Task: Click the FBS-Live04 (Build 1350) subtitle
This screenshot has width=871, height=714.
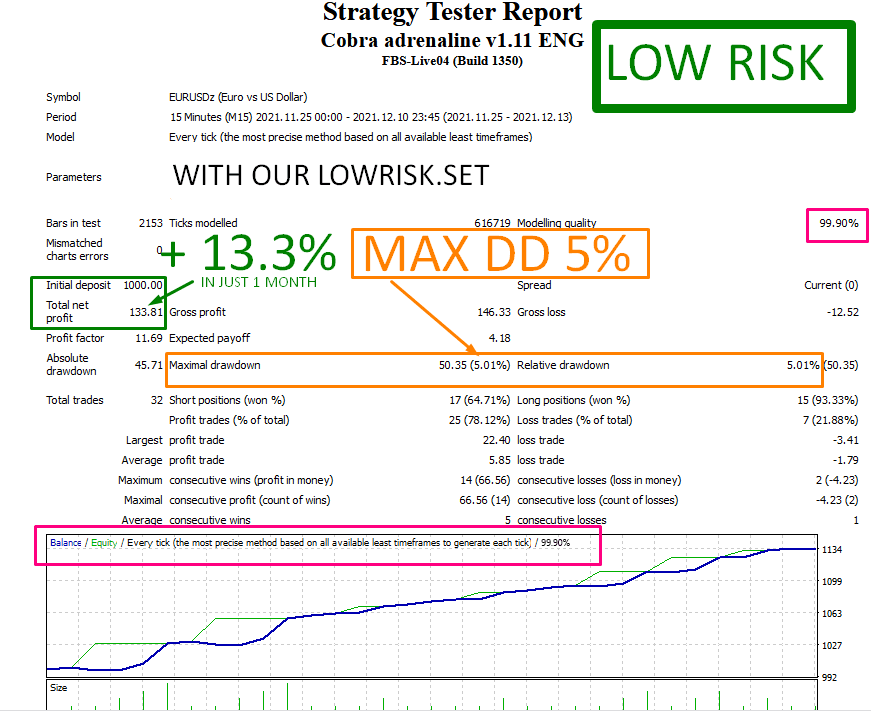Action: tap(452, 61)
